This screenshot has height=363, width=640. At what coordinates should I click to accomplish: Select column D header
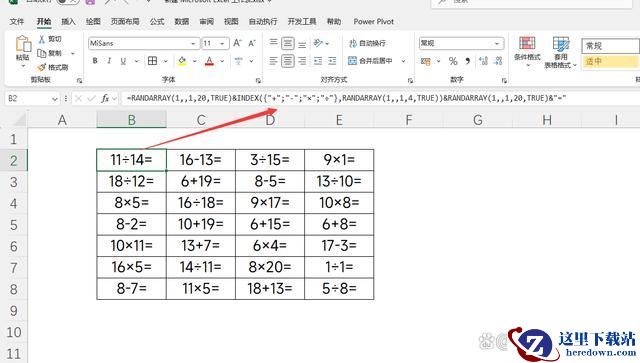(x=270, y=120)
